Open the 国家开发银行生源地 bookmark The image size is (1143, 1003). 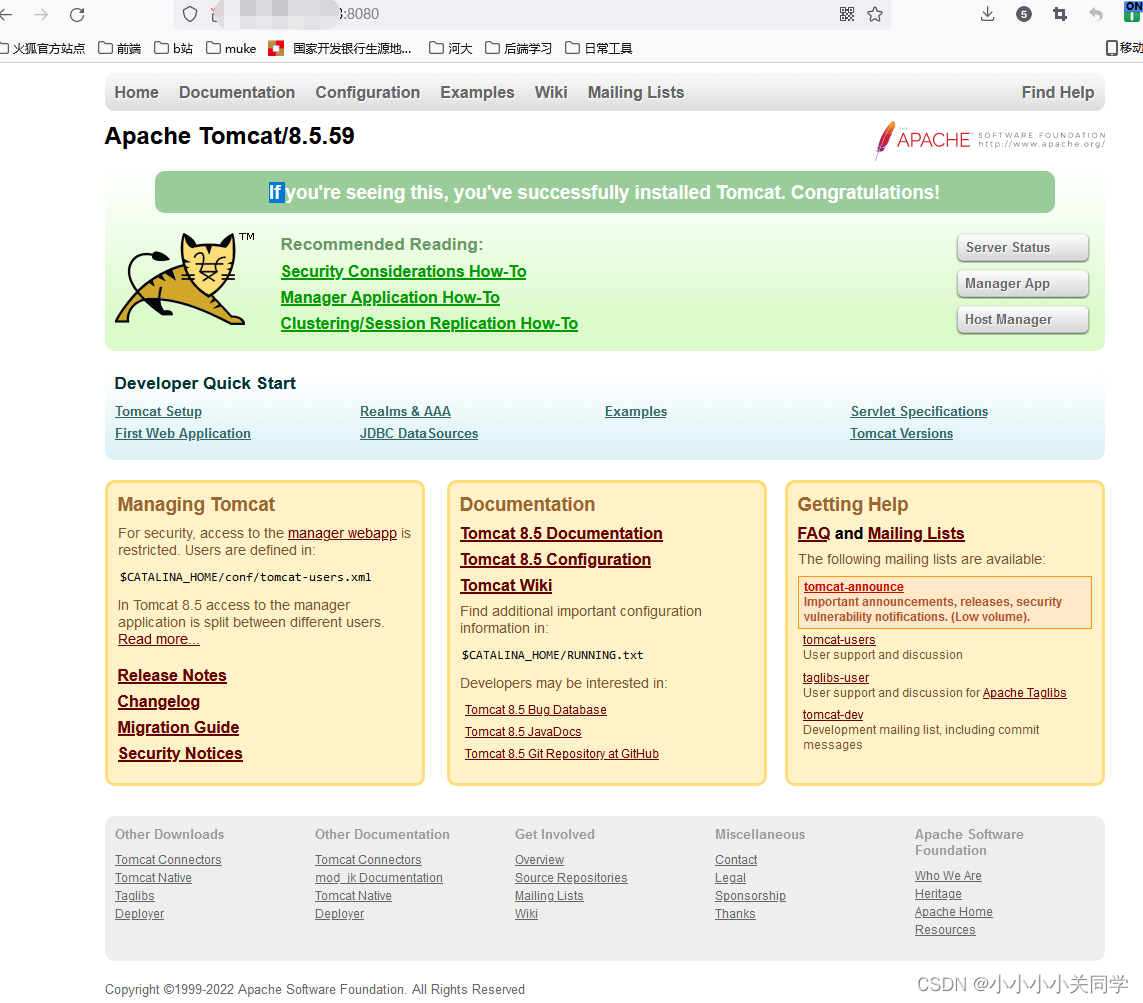[340, 48]
